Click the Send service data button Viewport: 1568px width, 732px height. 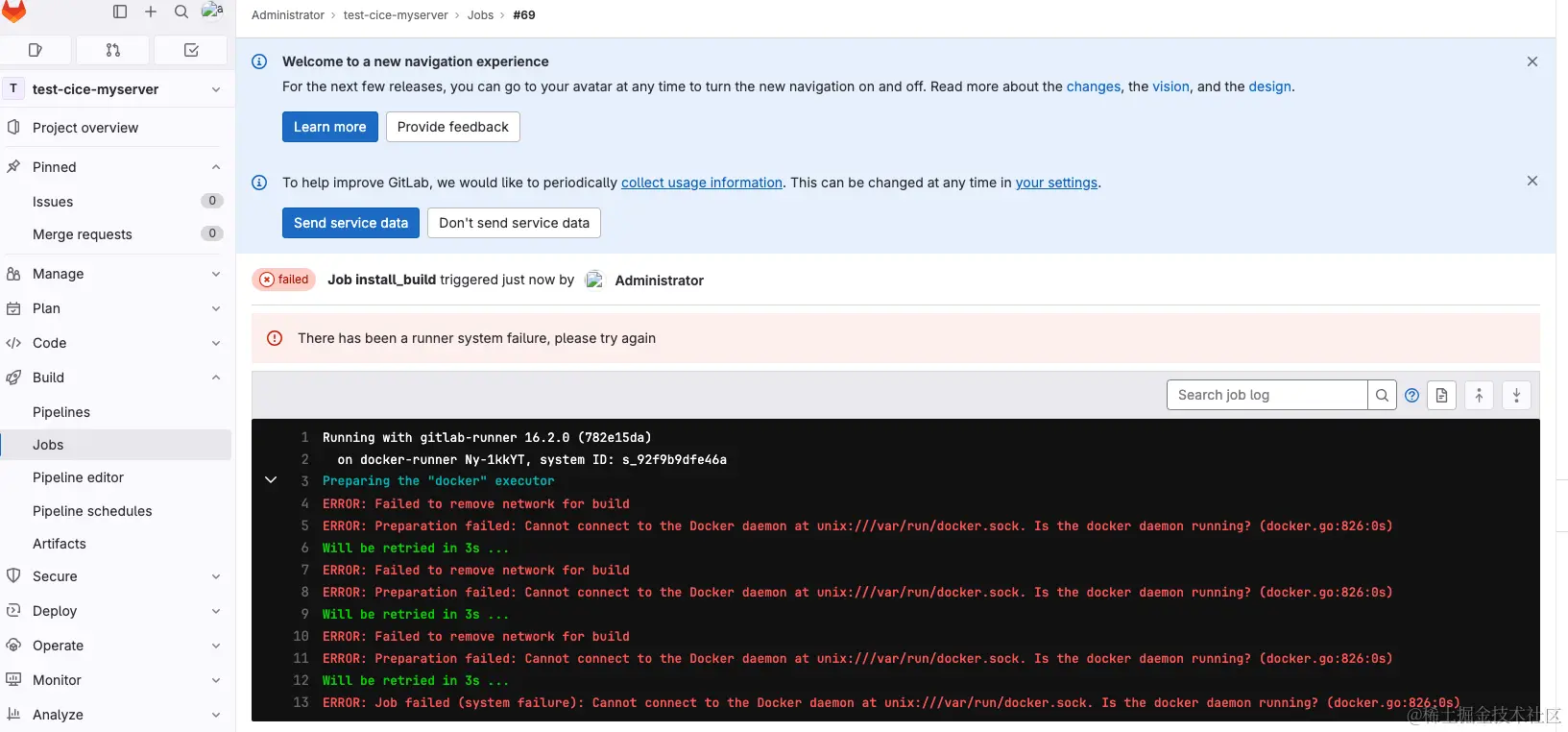tap(350, 223)
